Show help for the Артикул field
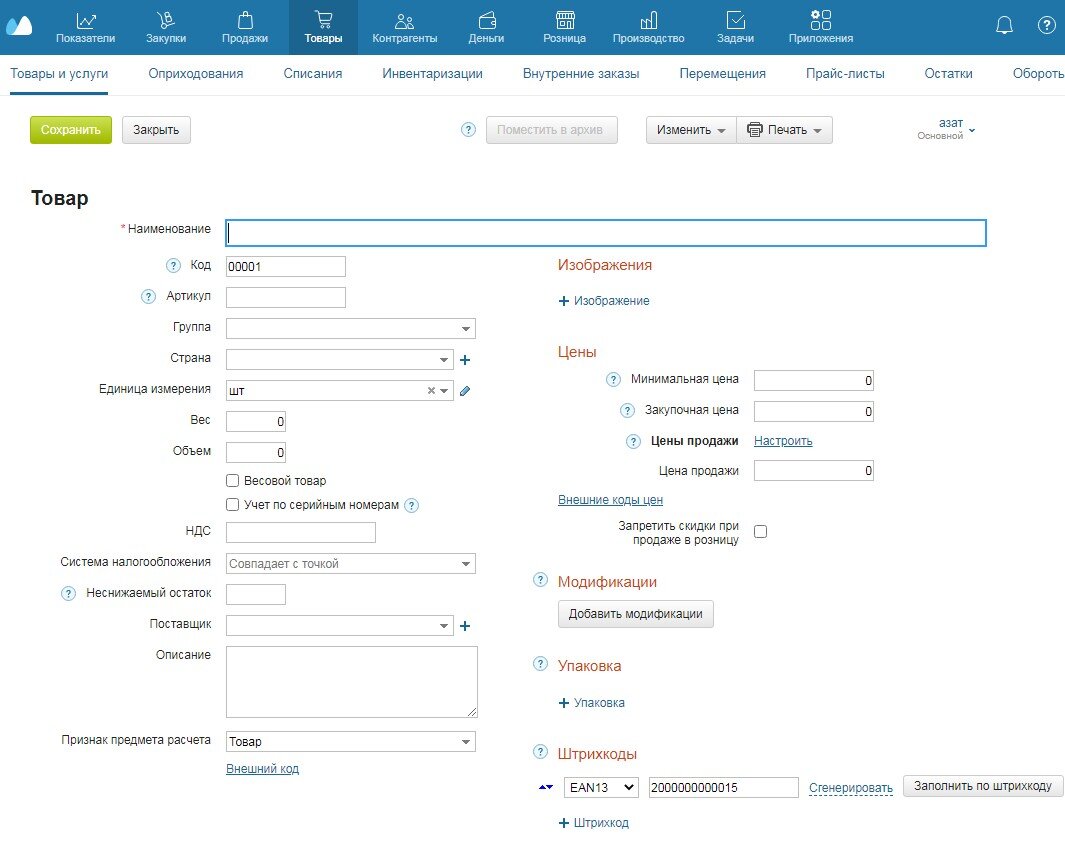The width and height of the screenshot is (1065, 841). 148,297
